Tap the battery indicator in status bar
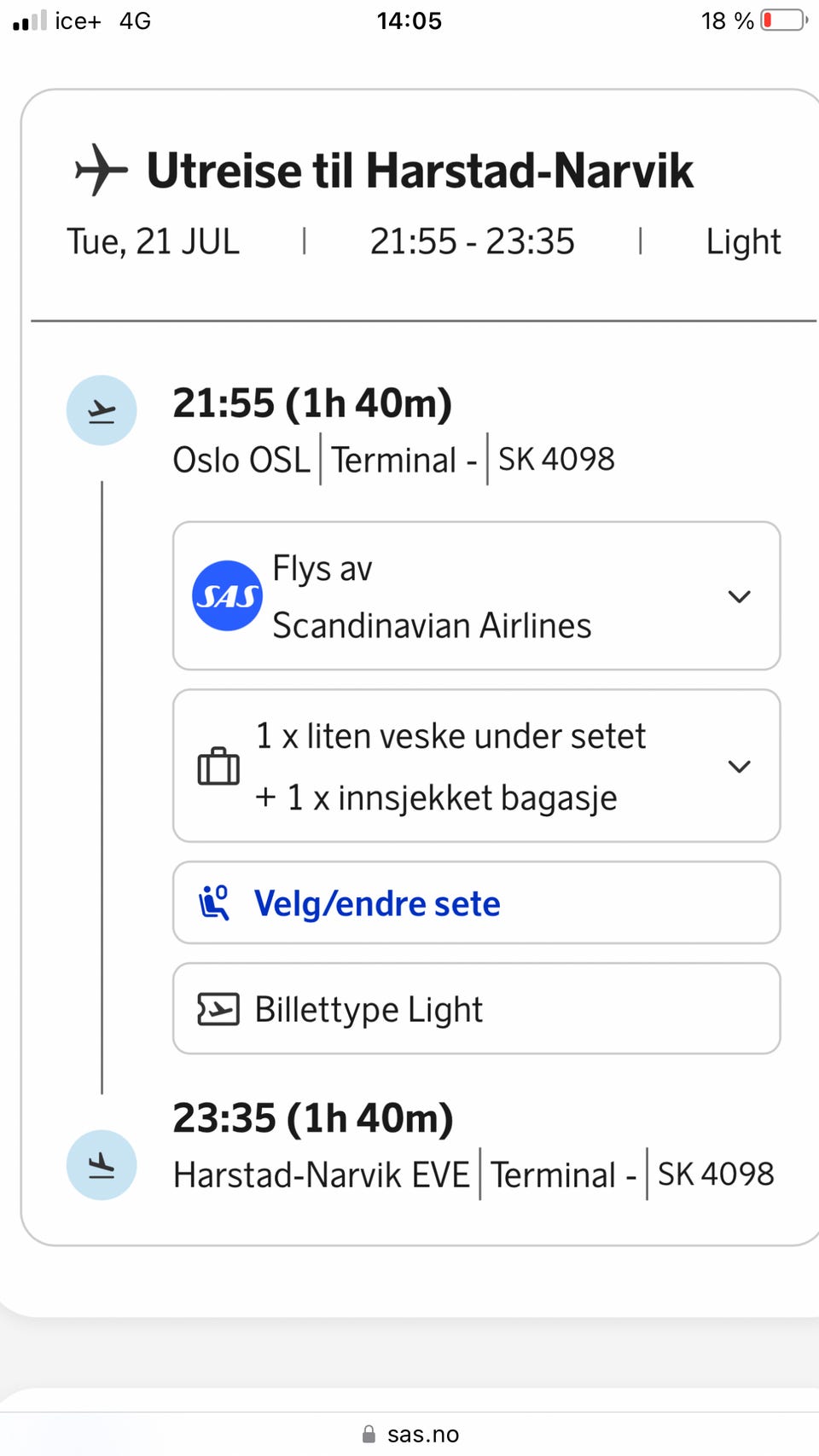This screenshot has height=1456, width=819. (x=784, y=20)
